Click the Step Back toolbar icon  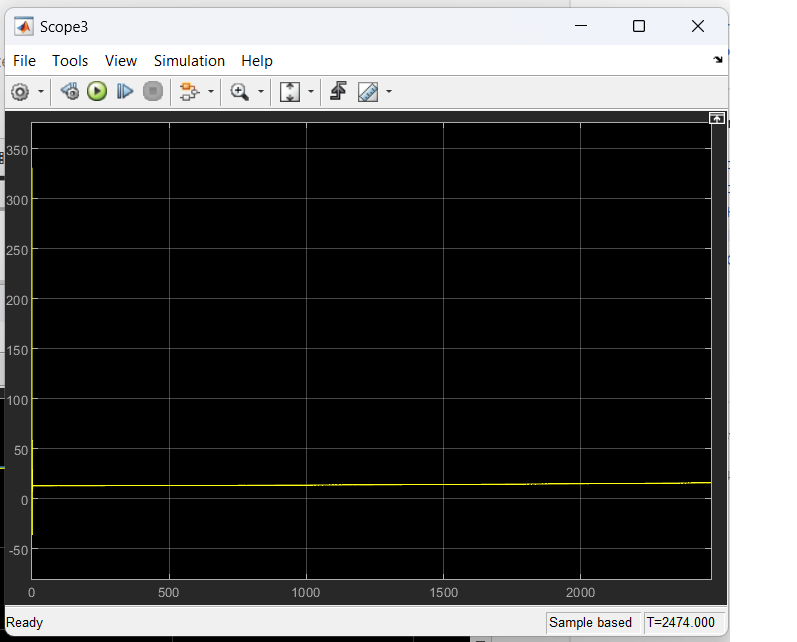pyautogui.click(x=70, y=91)
